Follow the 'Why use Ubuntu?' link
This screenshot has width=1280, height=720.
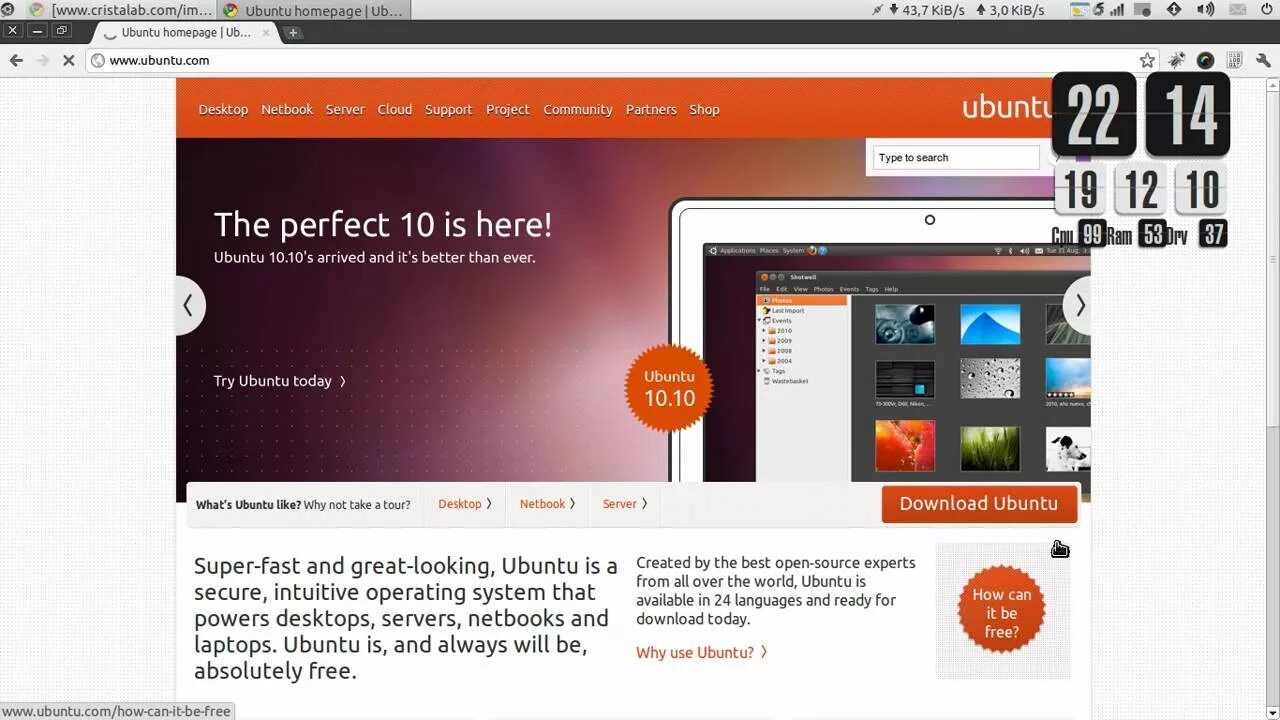coord(702,652)
